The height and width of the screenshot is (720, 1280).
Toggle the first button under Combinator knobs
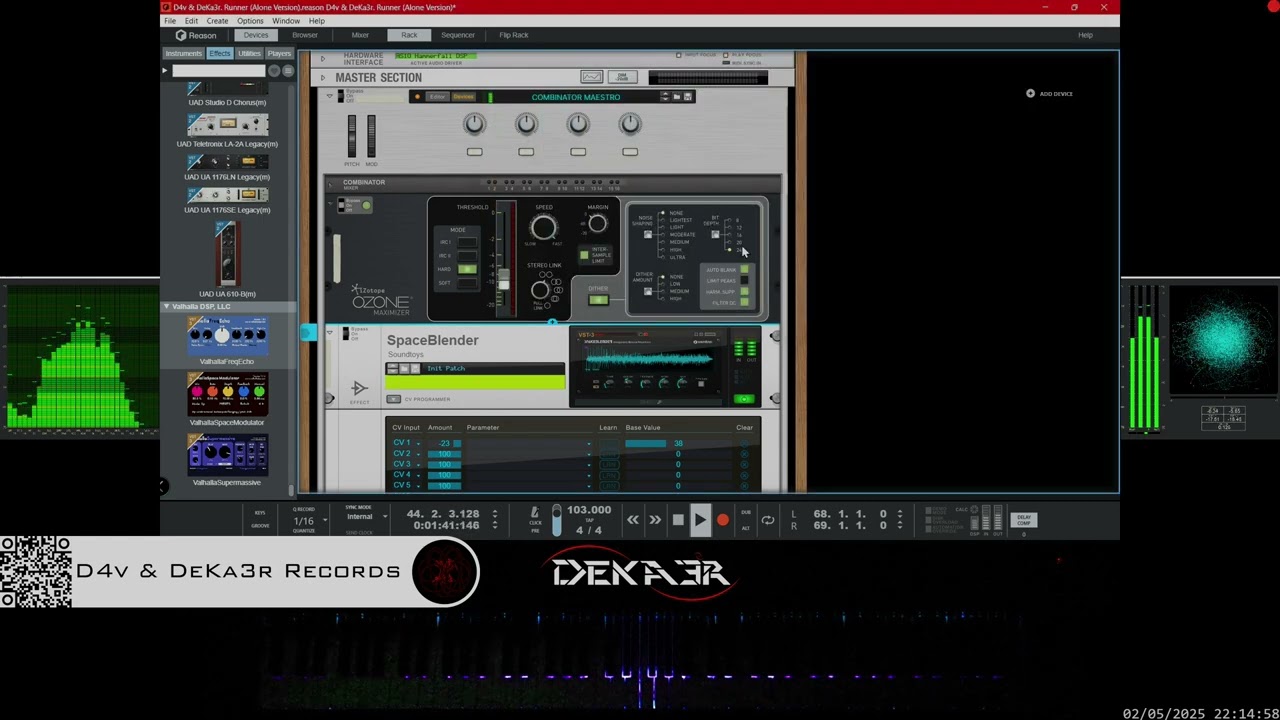click(474, 152)
